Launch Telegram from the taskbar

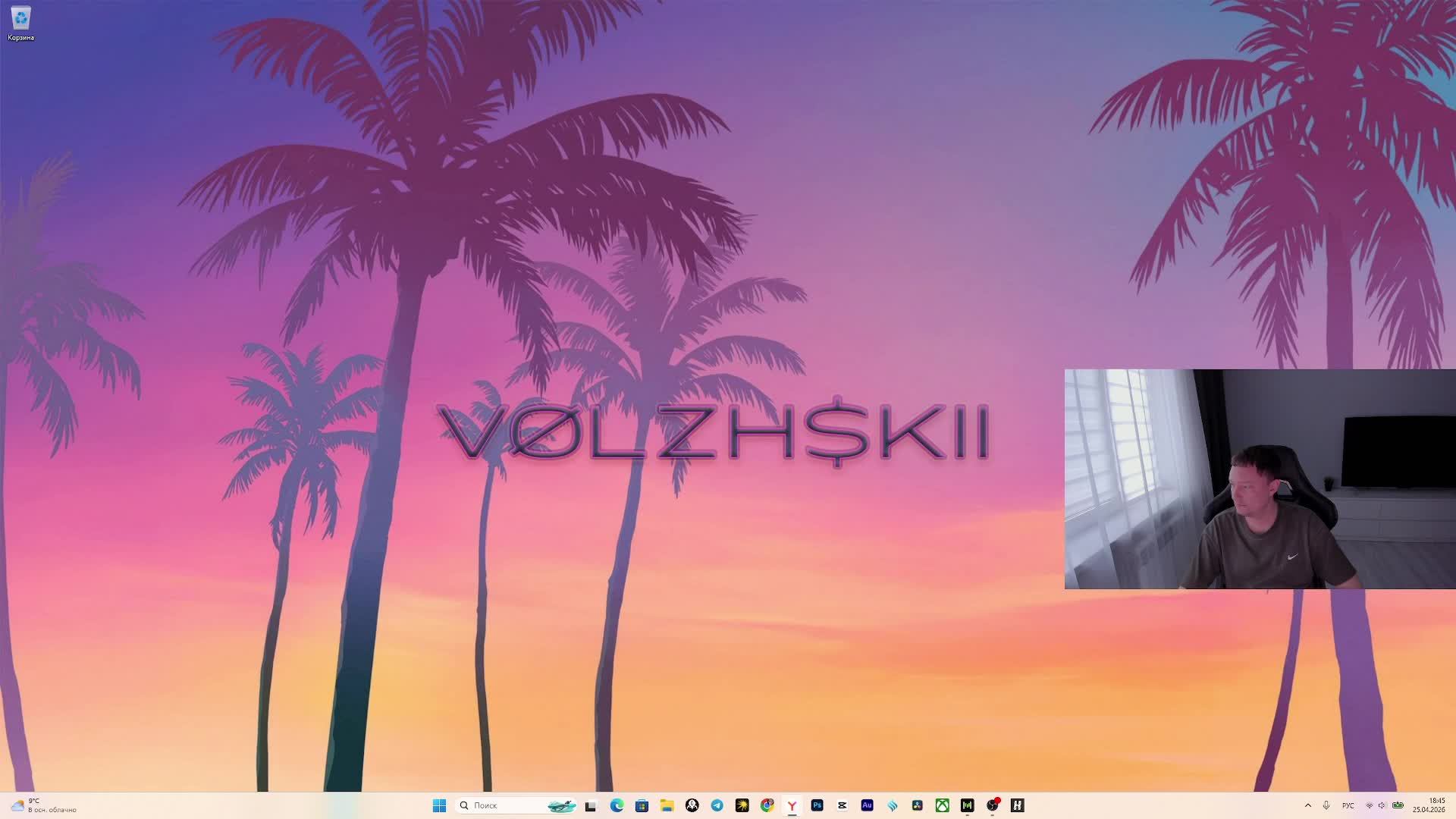717,805
